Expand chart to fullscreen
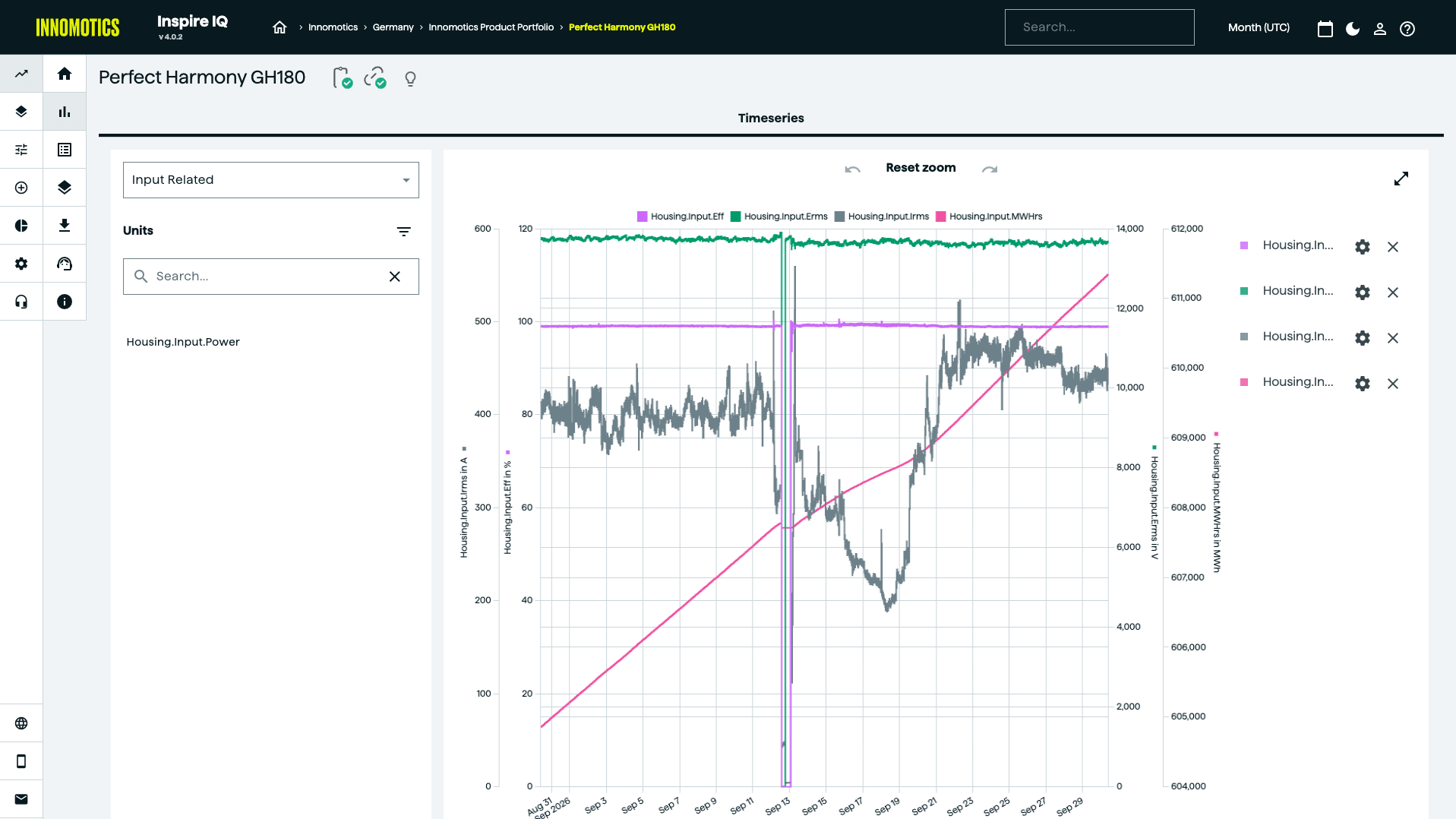 tap(1401, 179)
